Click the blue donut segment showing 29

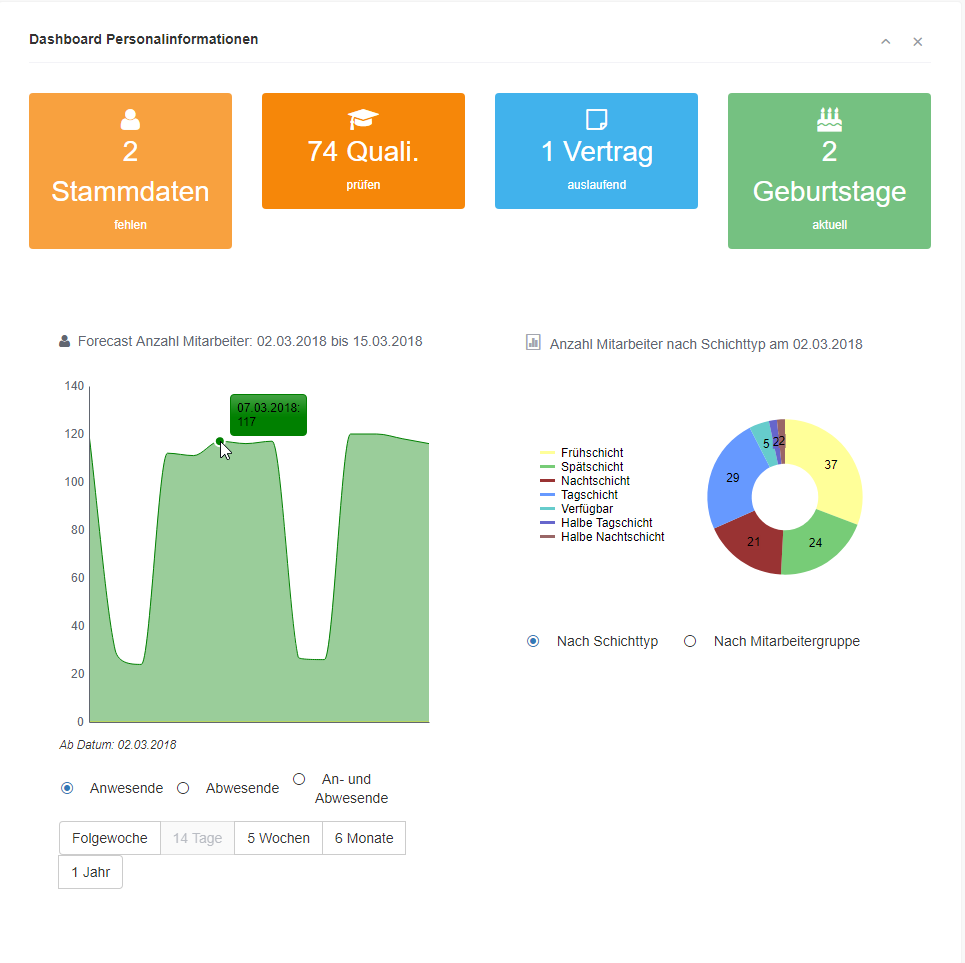(732, 479)
